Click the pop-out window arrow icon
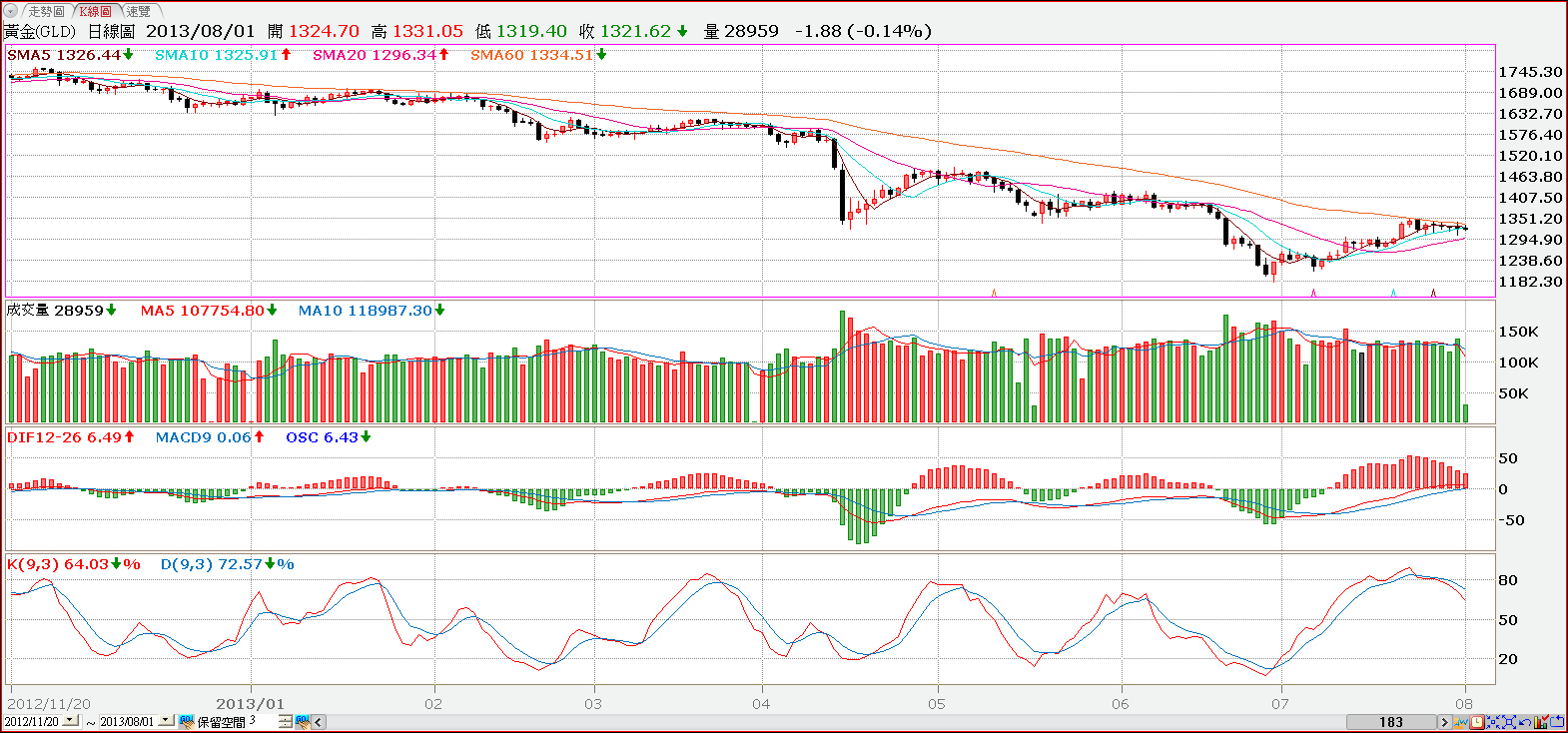Viewport: 1568px width, 733px height. (1557, 722)
